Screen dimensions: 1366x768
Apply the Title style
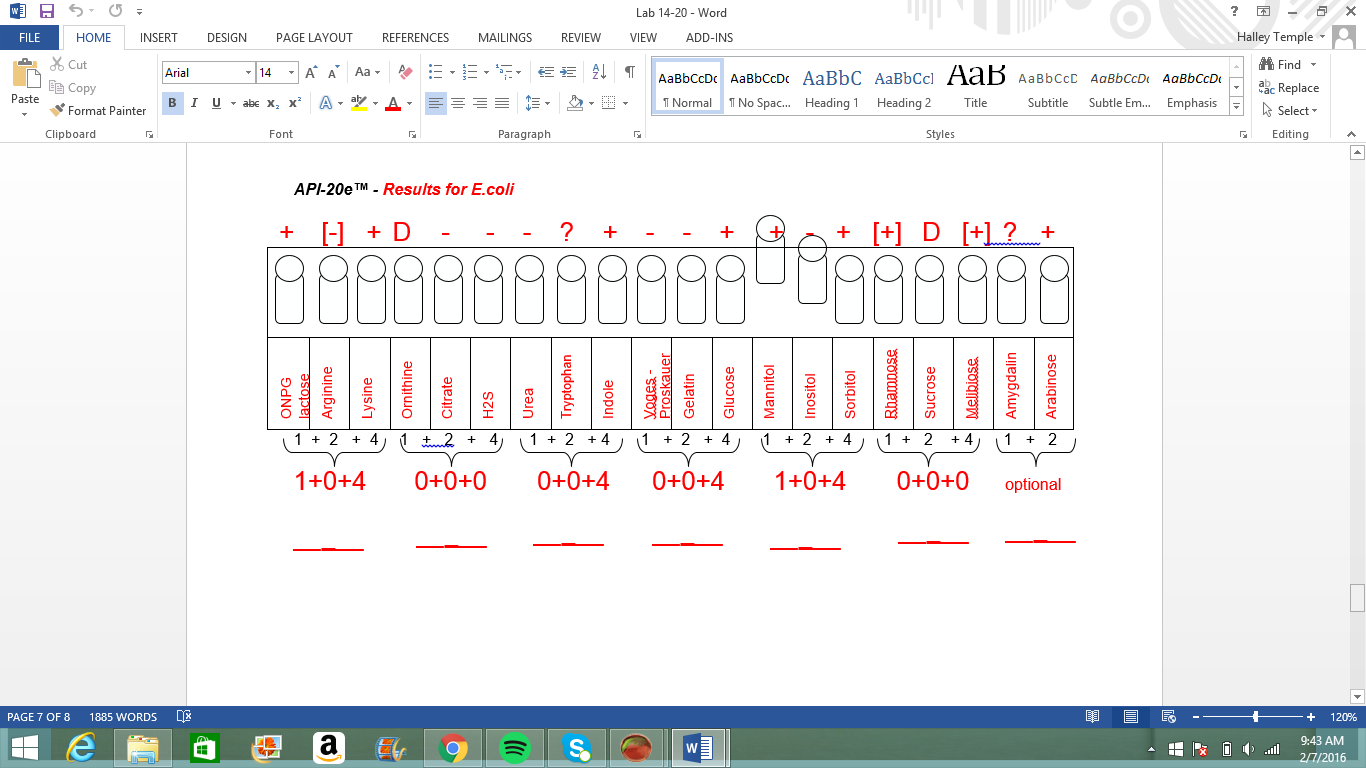pos(976,87)
